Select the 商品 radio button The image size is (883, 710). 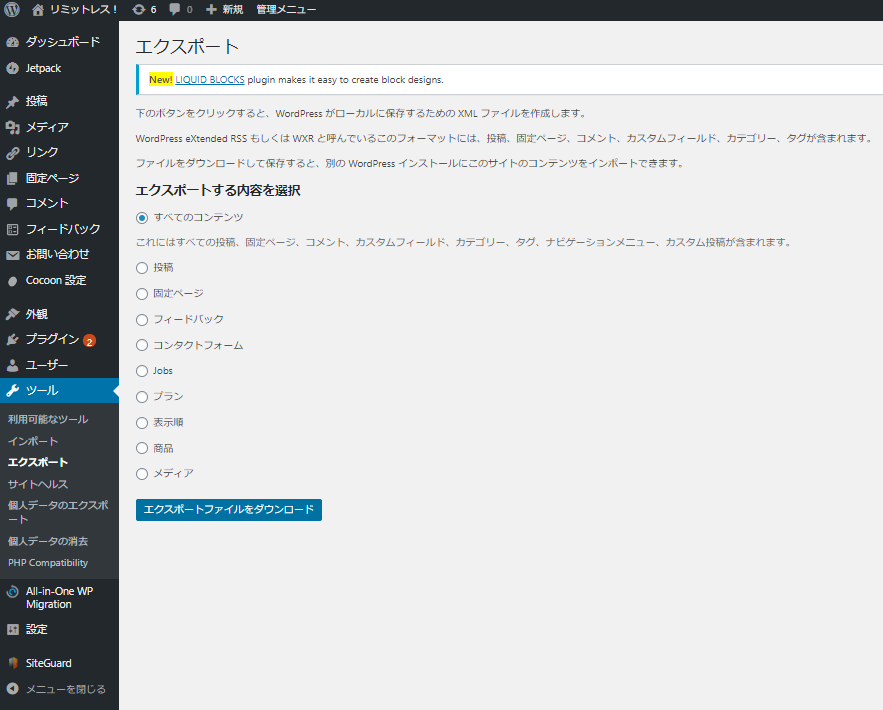click(x=142, y=448)
